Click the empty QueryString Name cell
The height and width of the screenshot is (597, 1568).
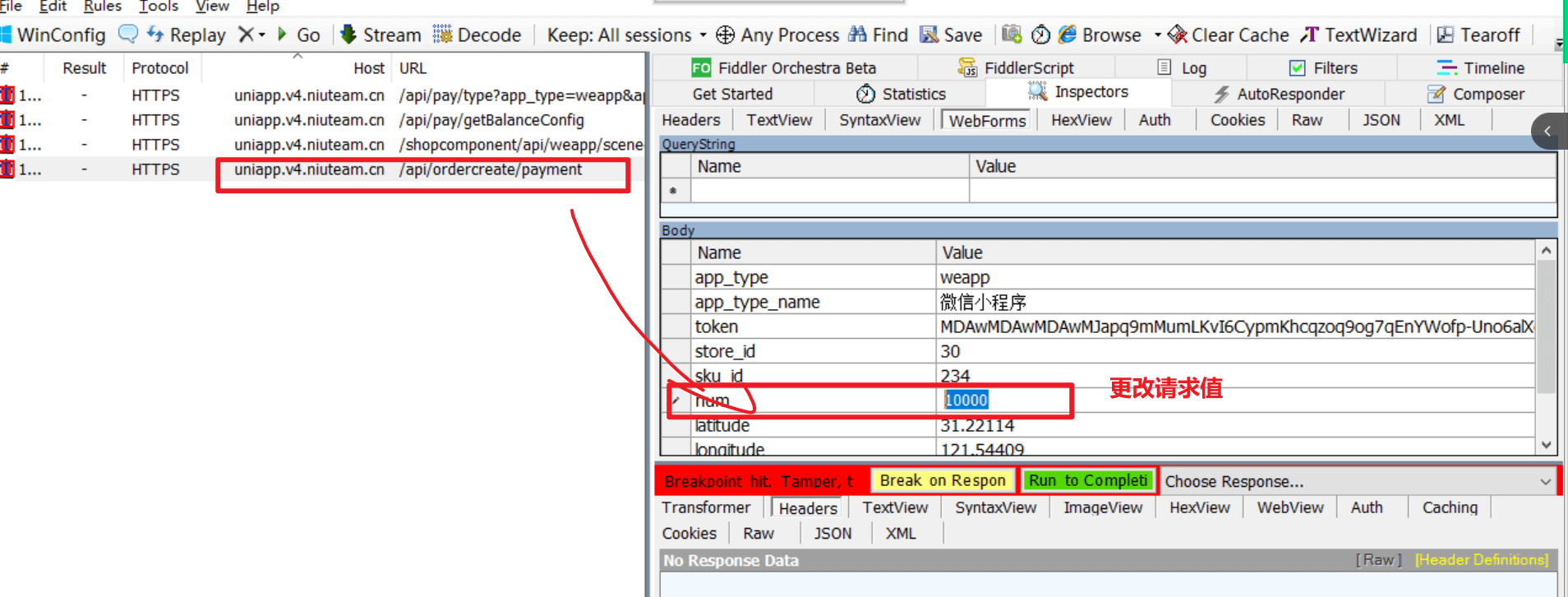click(x=830, y=191)
